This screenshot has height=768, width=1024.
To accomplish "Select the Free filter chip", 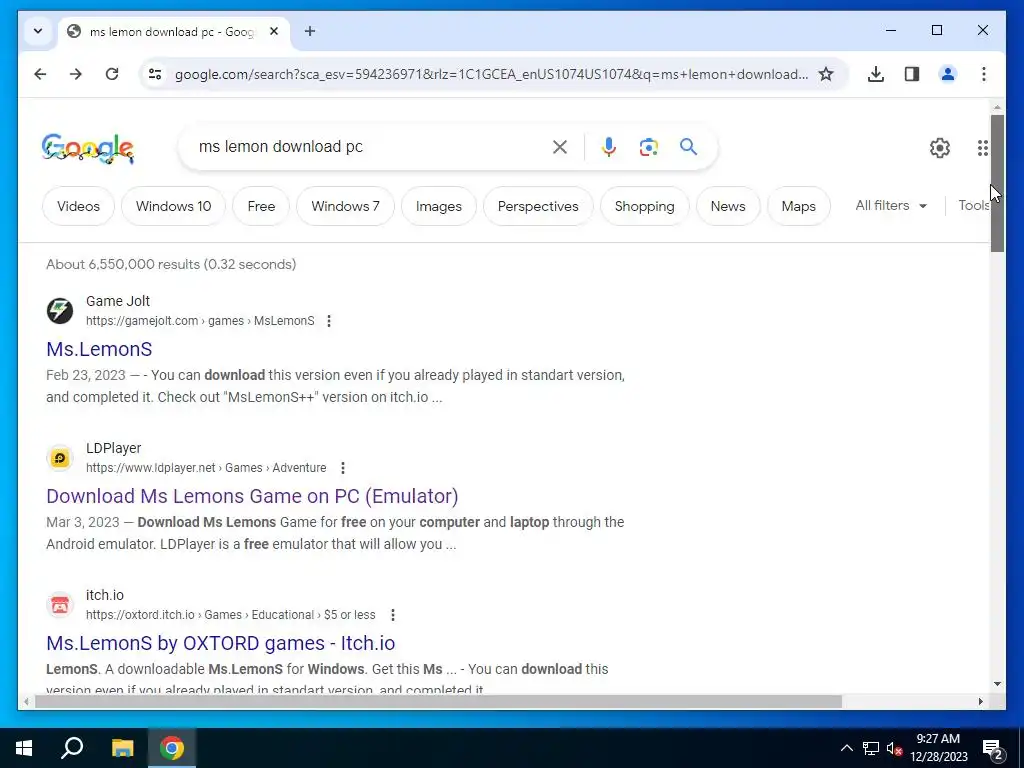I will coord(261,206).
